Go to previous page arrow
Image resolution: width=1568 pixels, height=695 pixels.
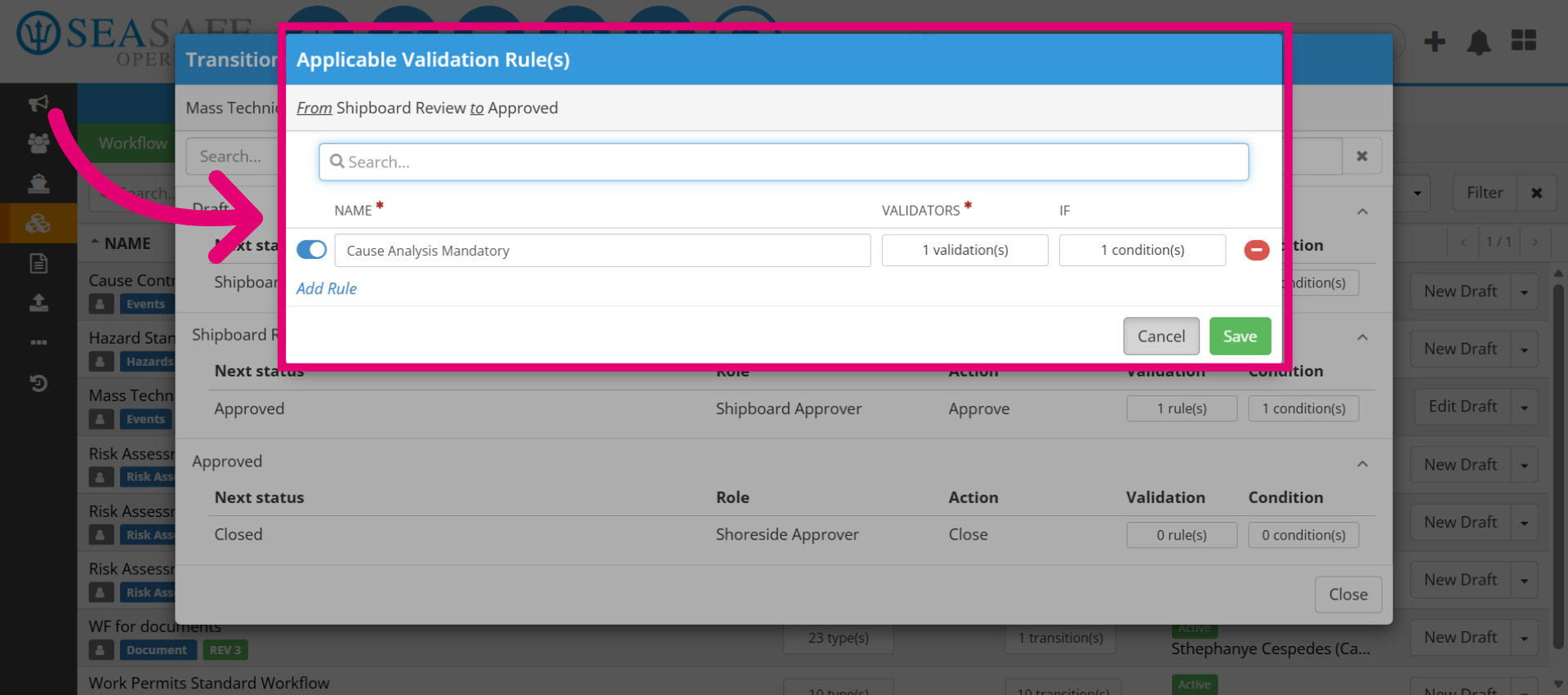pos(1463,242)
